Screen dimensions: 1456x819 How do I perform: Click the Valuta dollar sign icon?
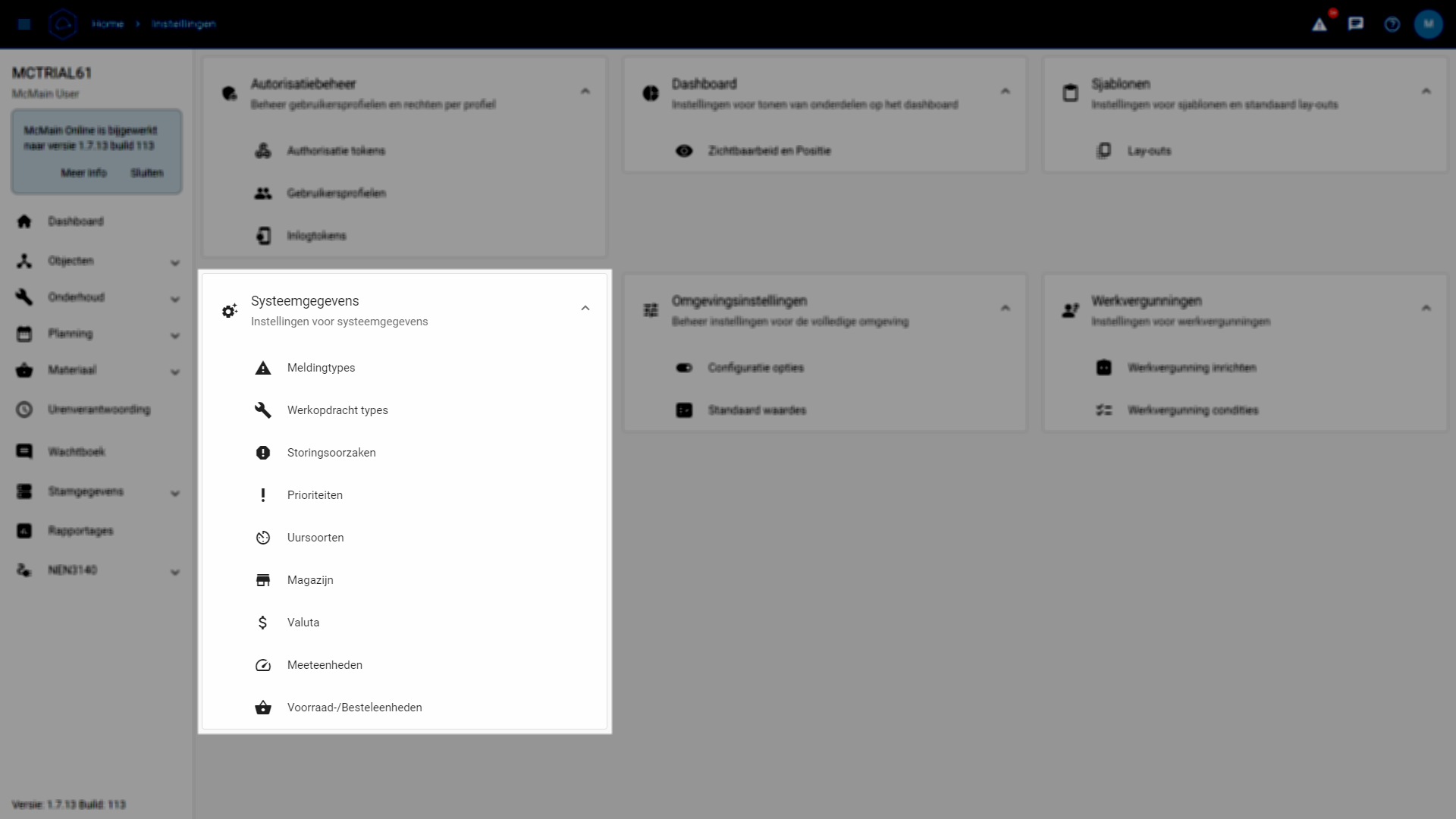[x=262, y=623]
